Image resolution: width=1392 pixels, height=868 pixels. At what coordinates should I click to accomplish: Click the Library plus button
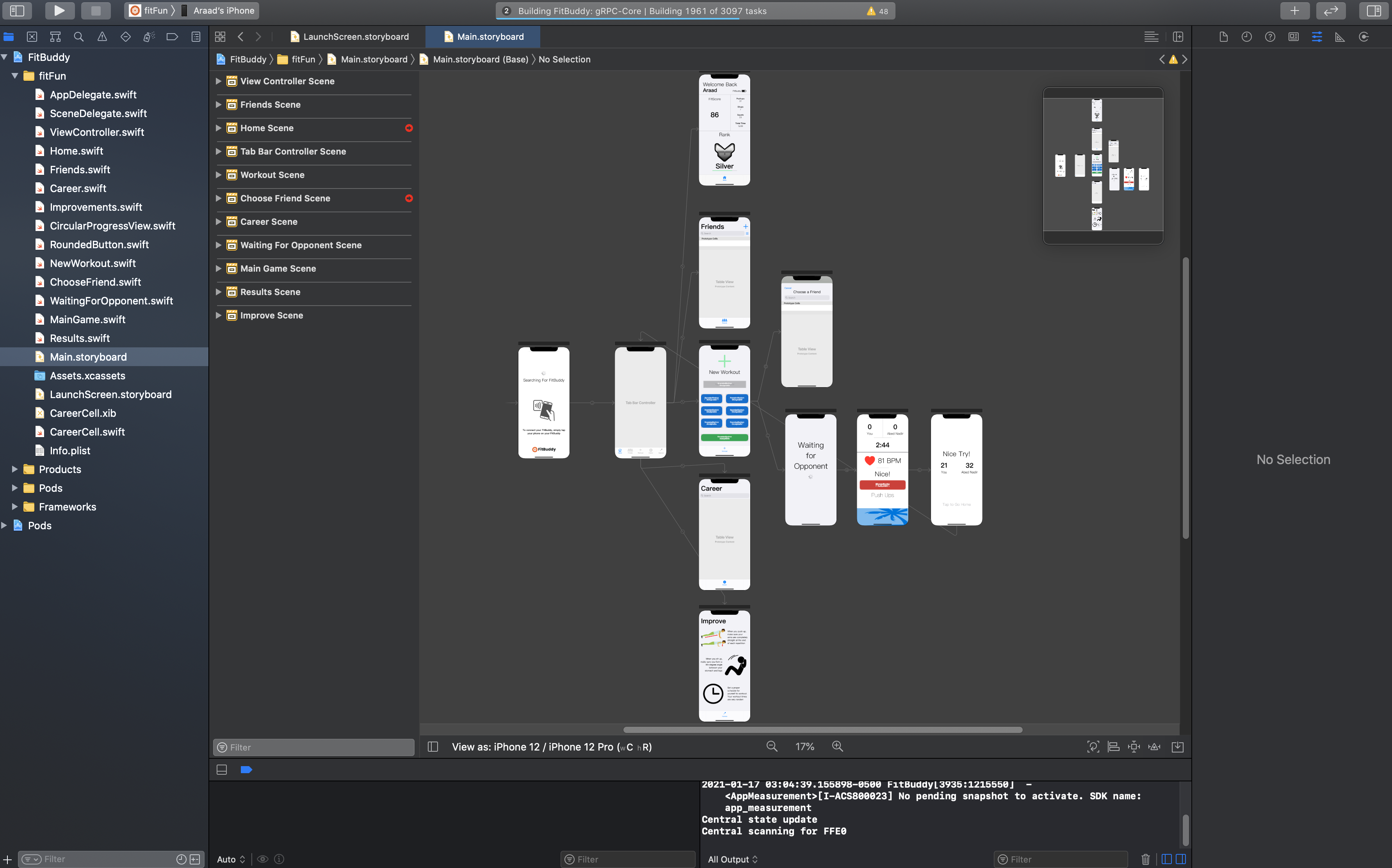pyautogui.click(x=1294, y=10)
